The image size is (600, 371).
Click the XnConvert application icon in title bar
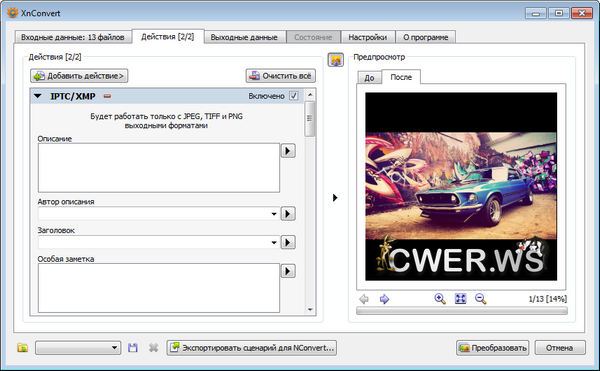tap(12, 13)
